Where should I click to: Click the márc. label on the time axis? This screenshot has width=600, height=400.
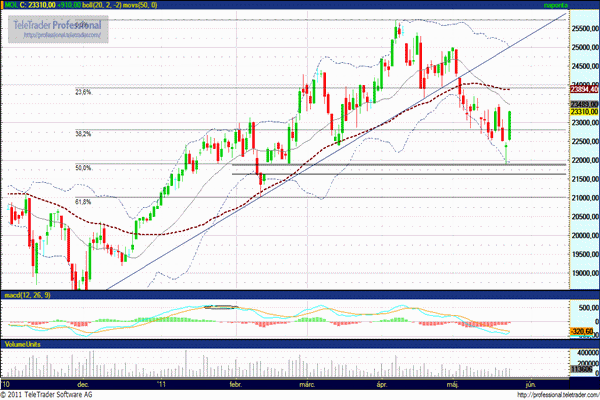click(307, 383)
